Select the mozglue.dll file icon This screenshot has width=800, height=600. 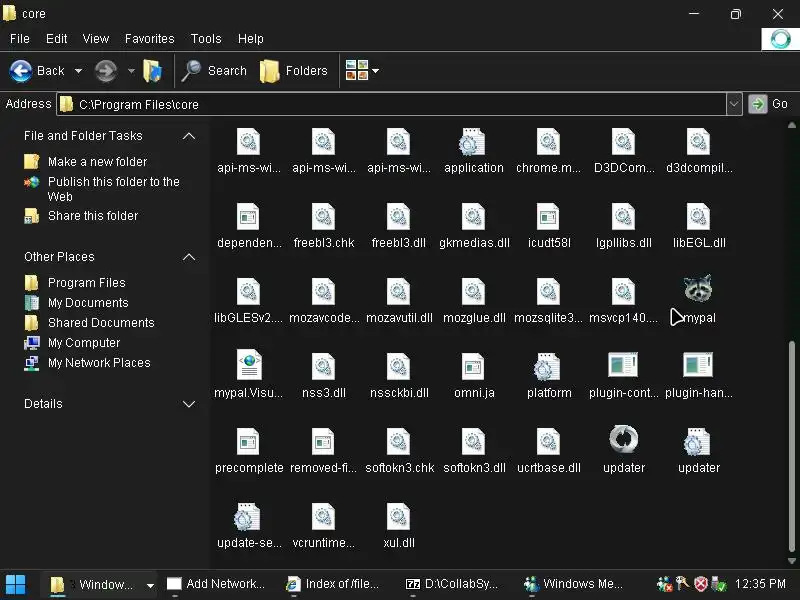tap(473, 292)
